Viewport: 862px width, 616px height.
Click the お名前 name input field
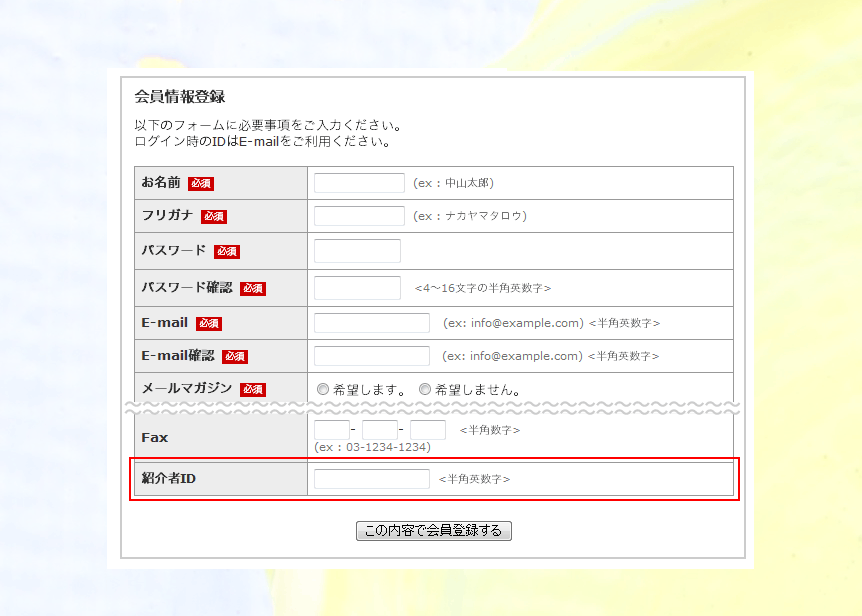[x=359, y=183]
